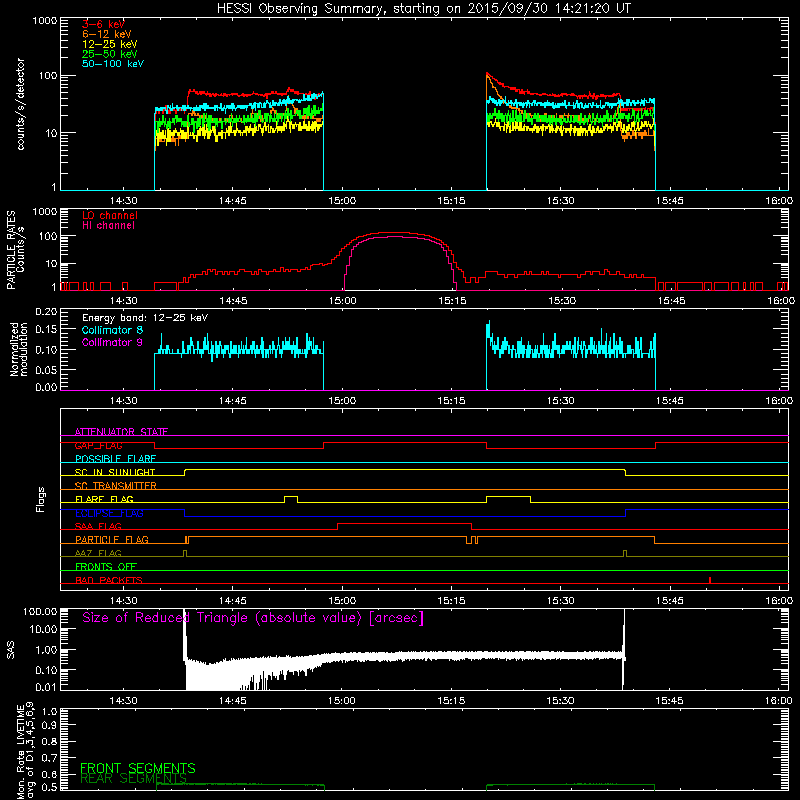This screenshot has width=800, height=800.
Task: Click the Normalized modulation axis label
Action: click(x=19, y=349)
